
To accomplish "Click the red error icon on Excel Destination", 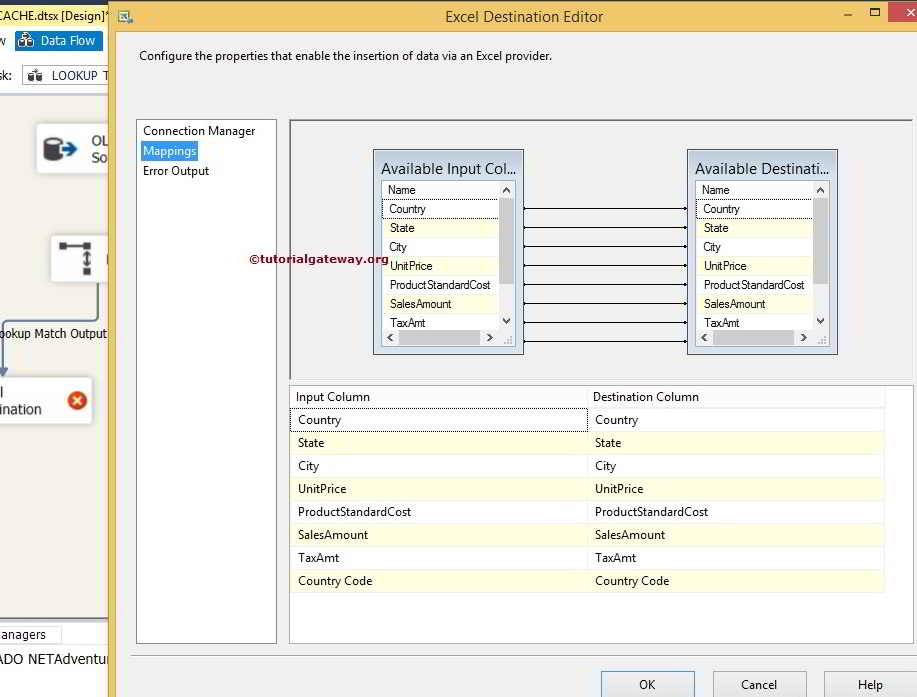I will pyautogui.click(x=77, y=401).
